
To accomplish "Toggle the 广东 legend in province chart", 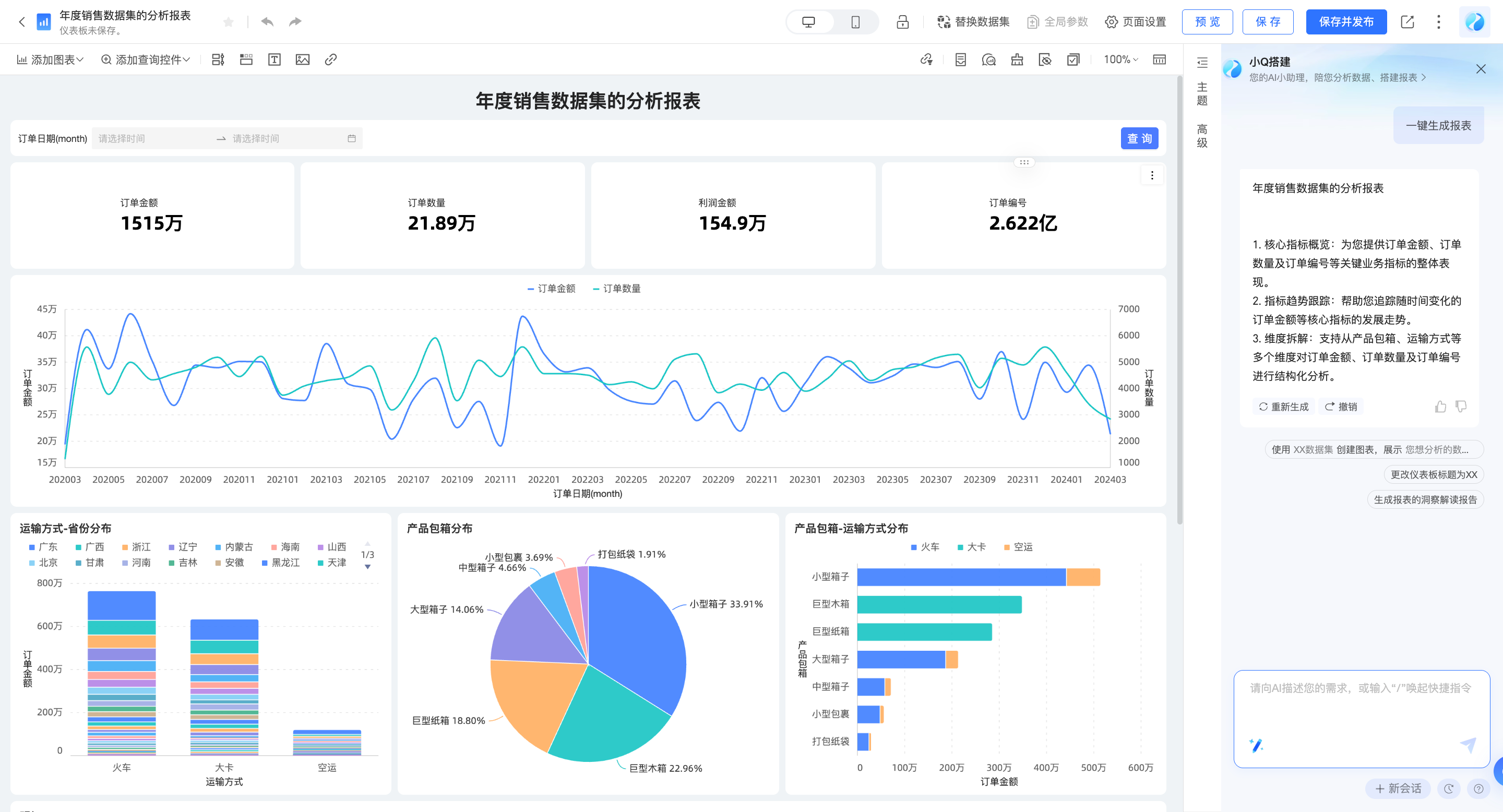I will (x=43, y=547).
